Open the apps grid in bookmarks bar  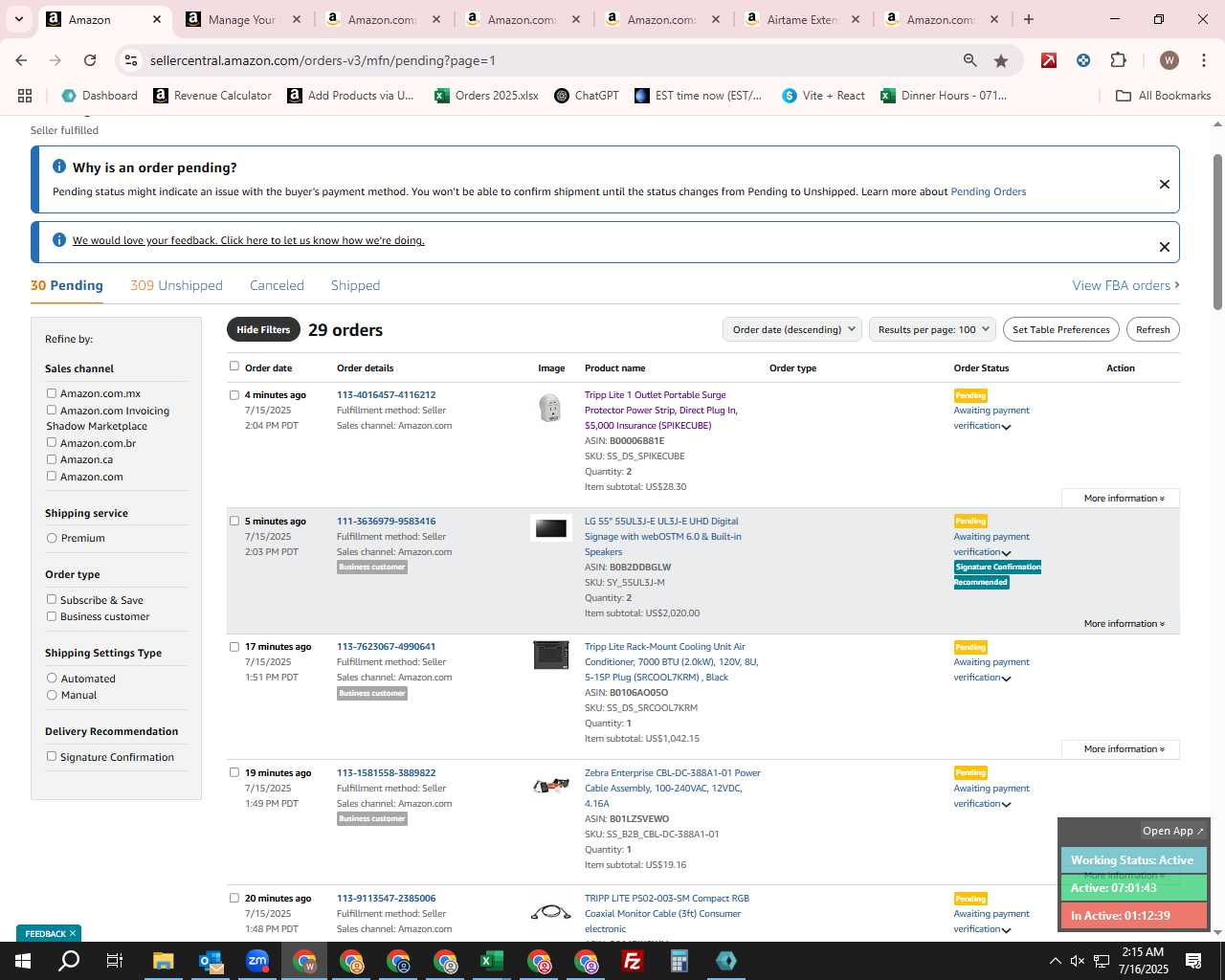click(x=25, y=96)
